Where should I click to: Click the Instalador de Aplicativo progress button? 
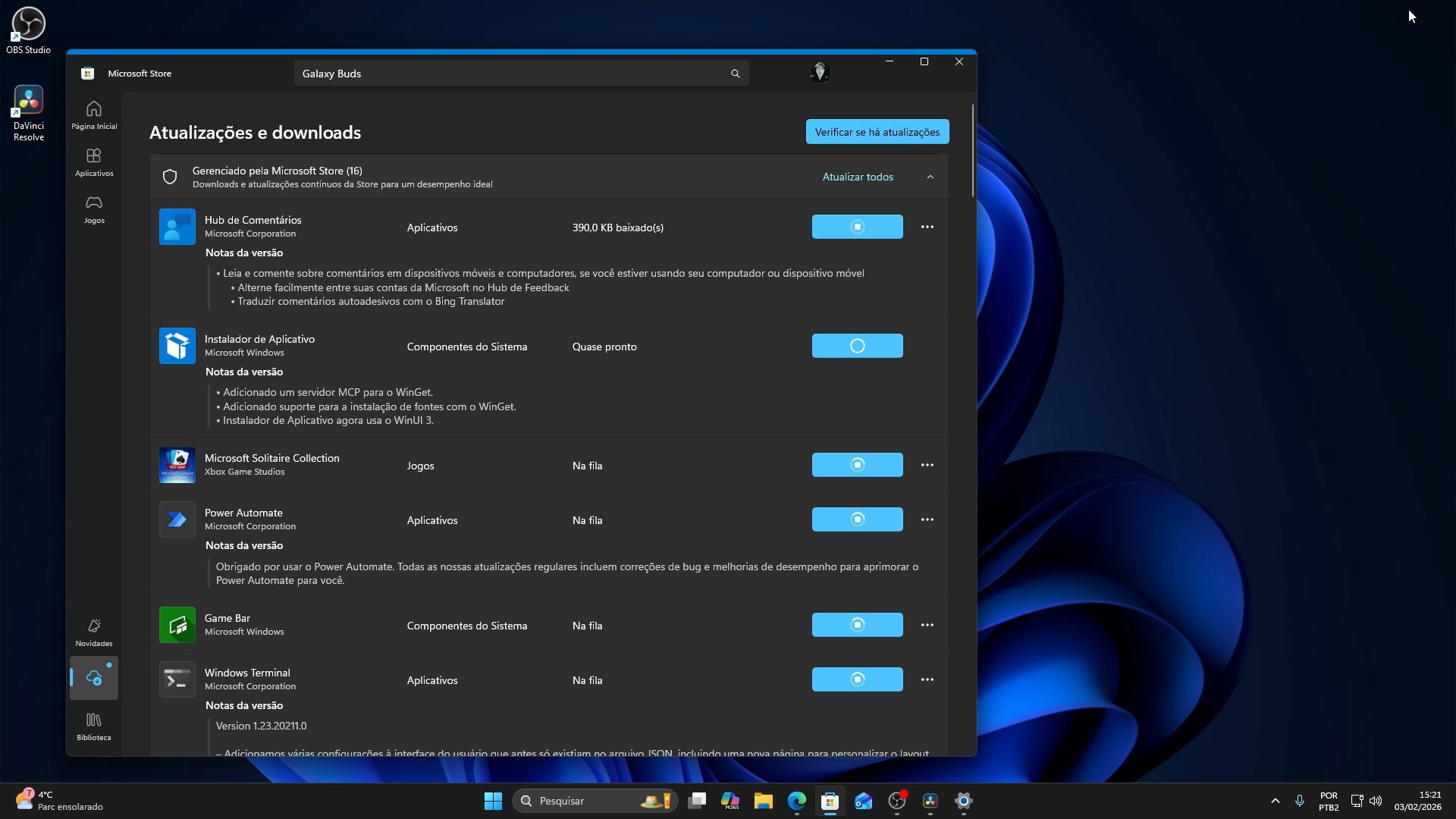857,346
